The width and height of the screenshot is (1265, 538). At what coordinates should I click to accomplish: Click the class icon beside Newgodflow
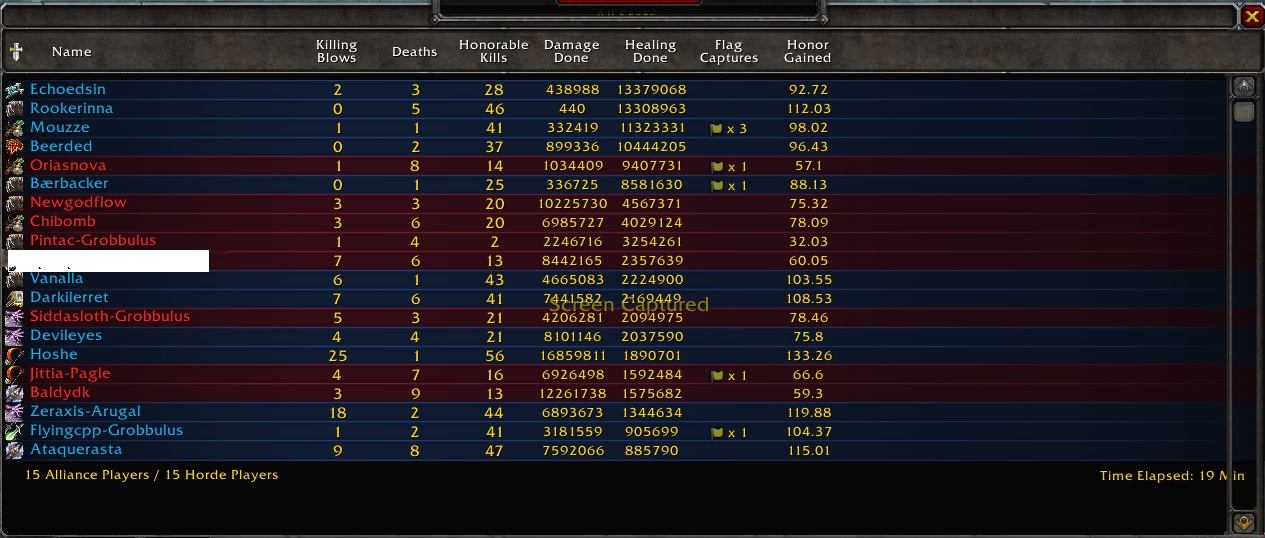point(14,203)
